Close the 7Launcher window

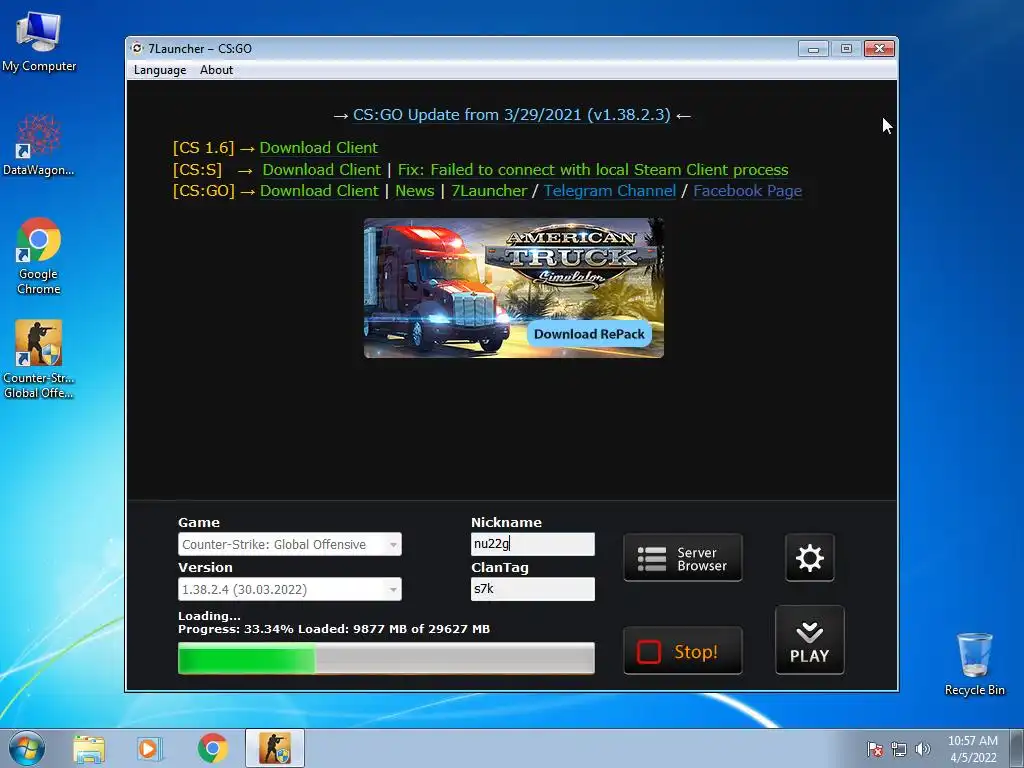coord(879,49)
